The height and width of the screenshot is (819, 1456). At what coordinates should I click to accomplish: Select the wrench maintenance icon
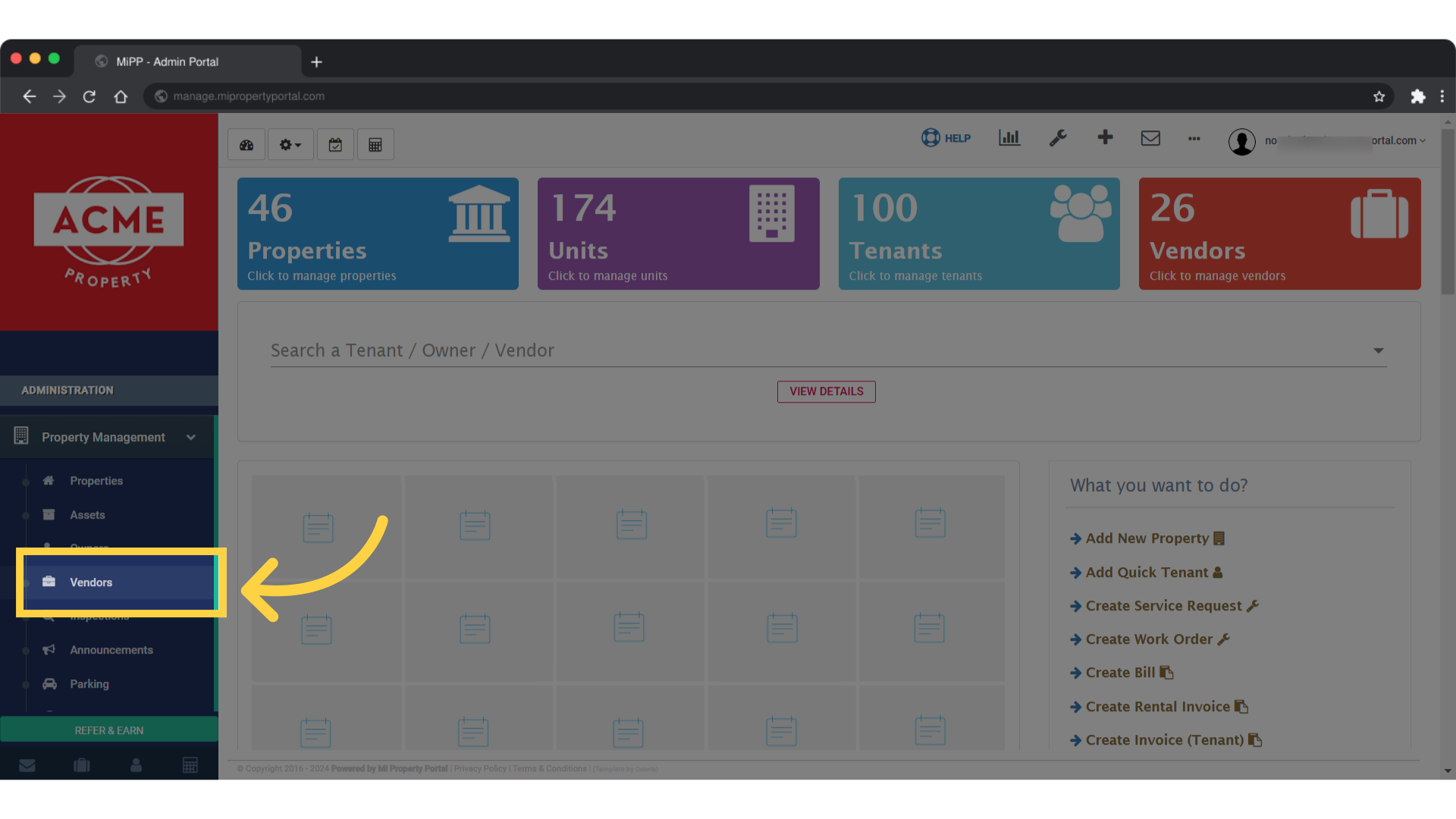(x=1058, y=139)
